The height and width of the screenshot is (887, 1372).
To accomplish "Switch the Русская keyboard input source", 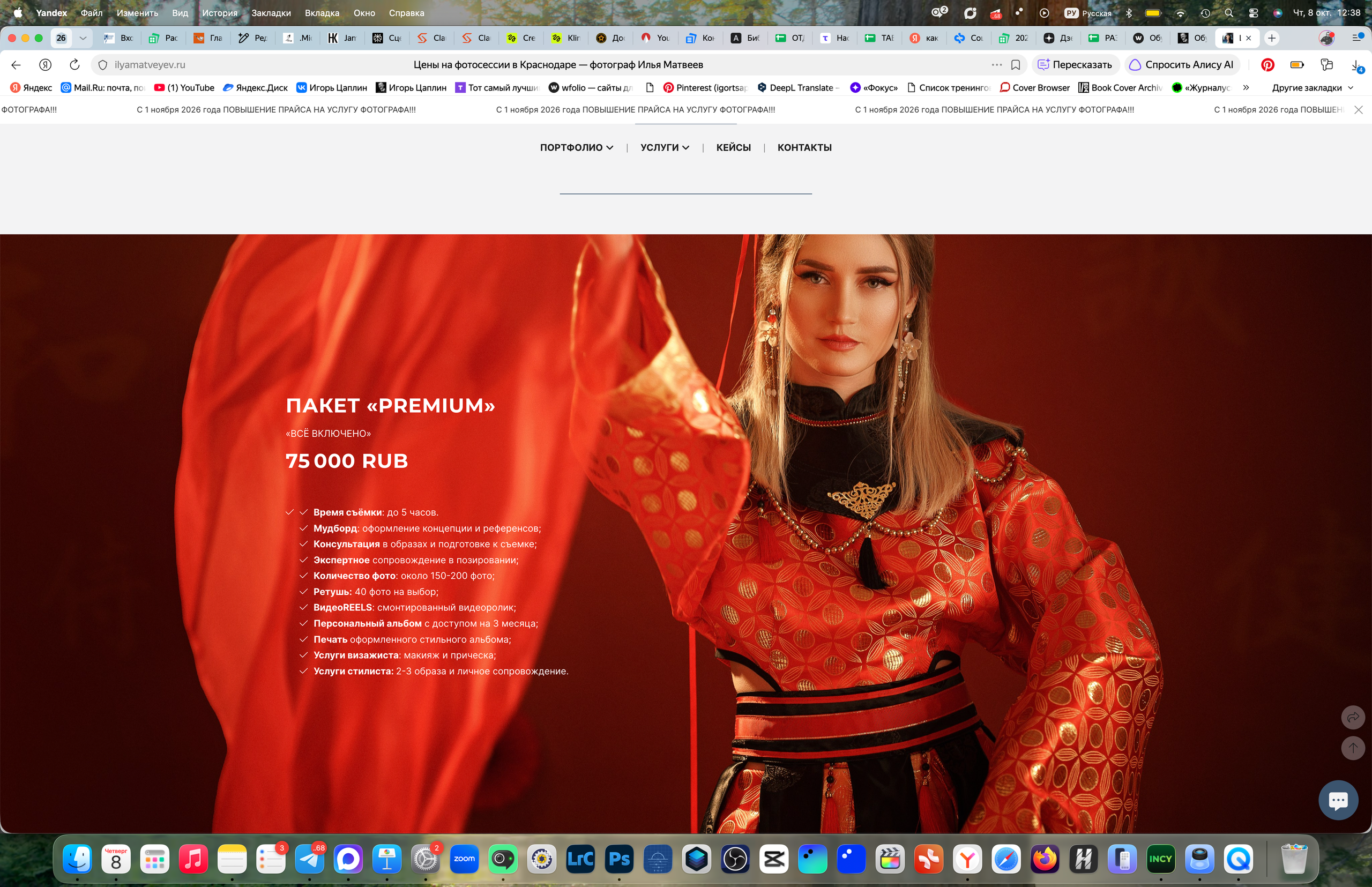I will 1088,13.
